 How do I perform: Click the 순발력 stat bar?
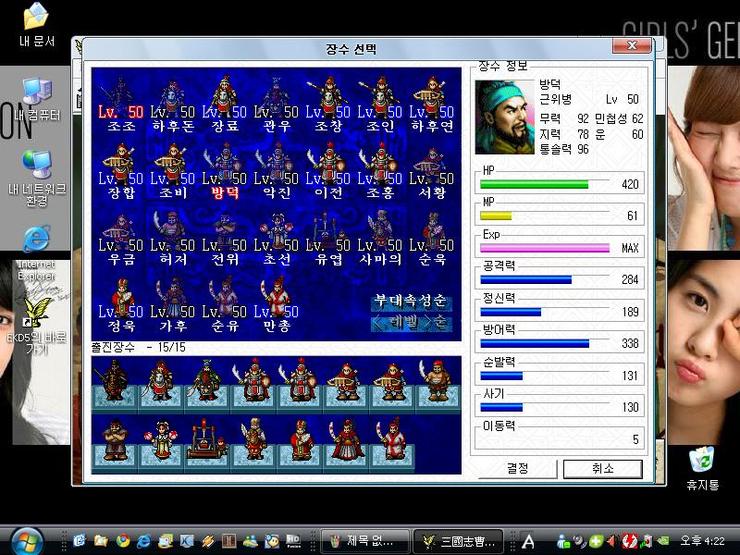[x=502, y=376]
